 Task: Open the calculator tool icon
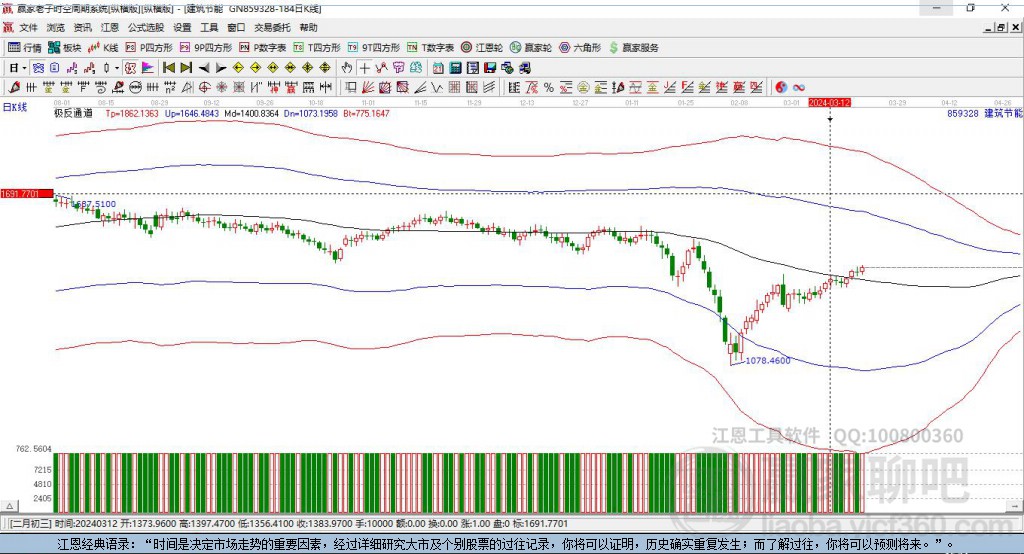coord(455,68)
